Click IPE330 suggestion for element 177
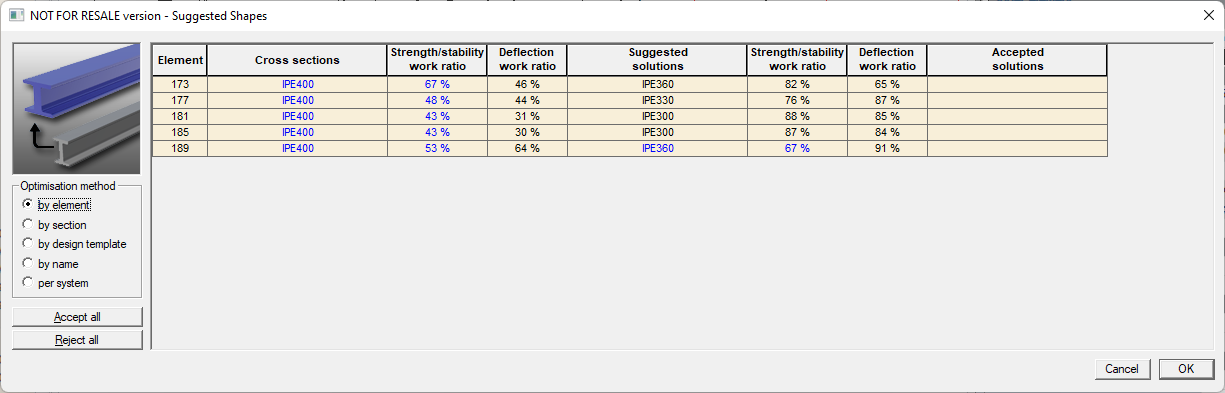Image resolution: width=1225 pixels, height=393 pixels. [x=657, y=100]
